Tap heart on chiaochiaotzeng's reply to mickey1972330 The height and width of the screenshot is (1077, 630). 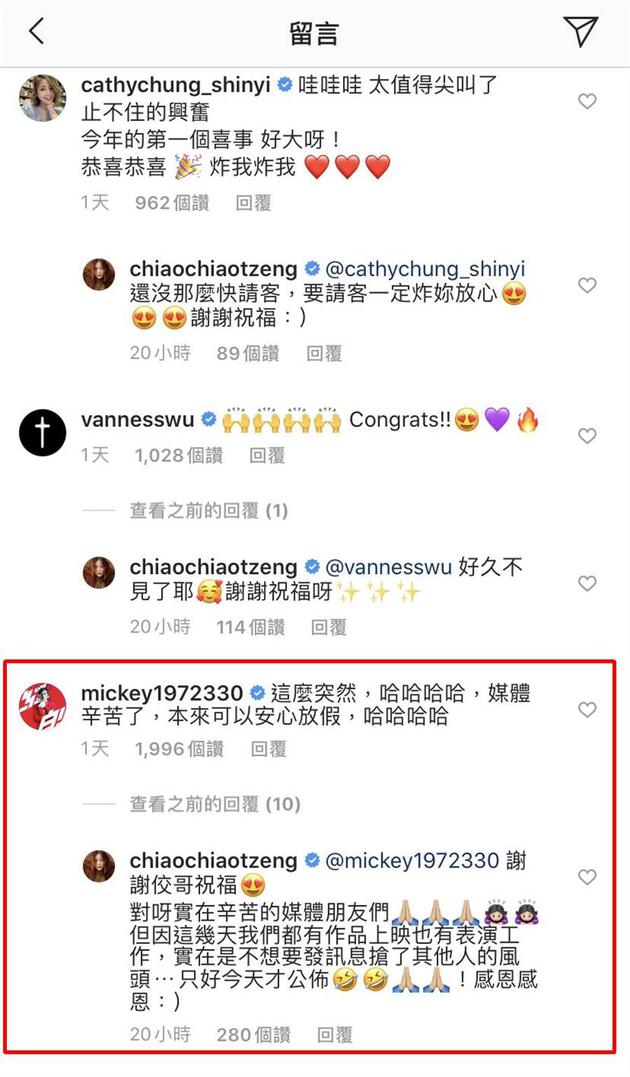click(587, 876)
